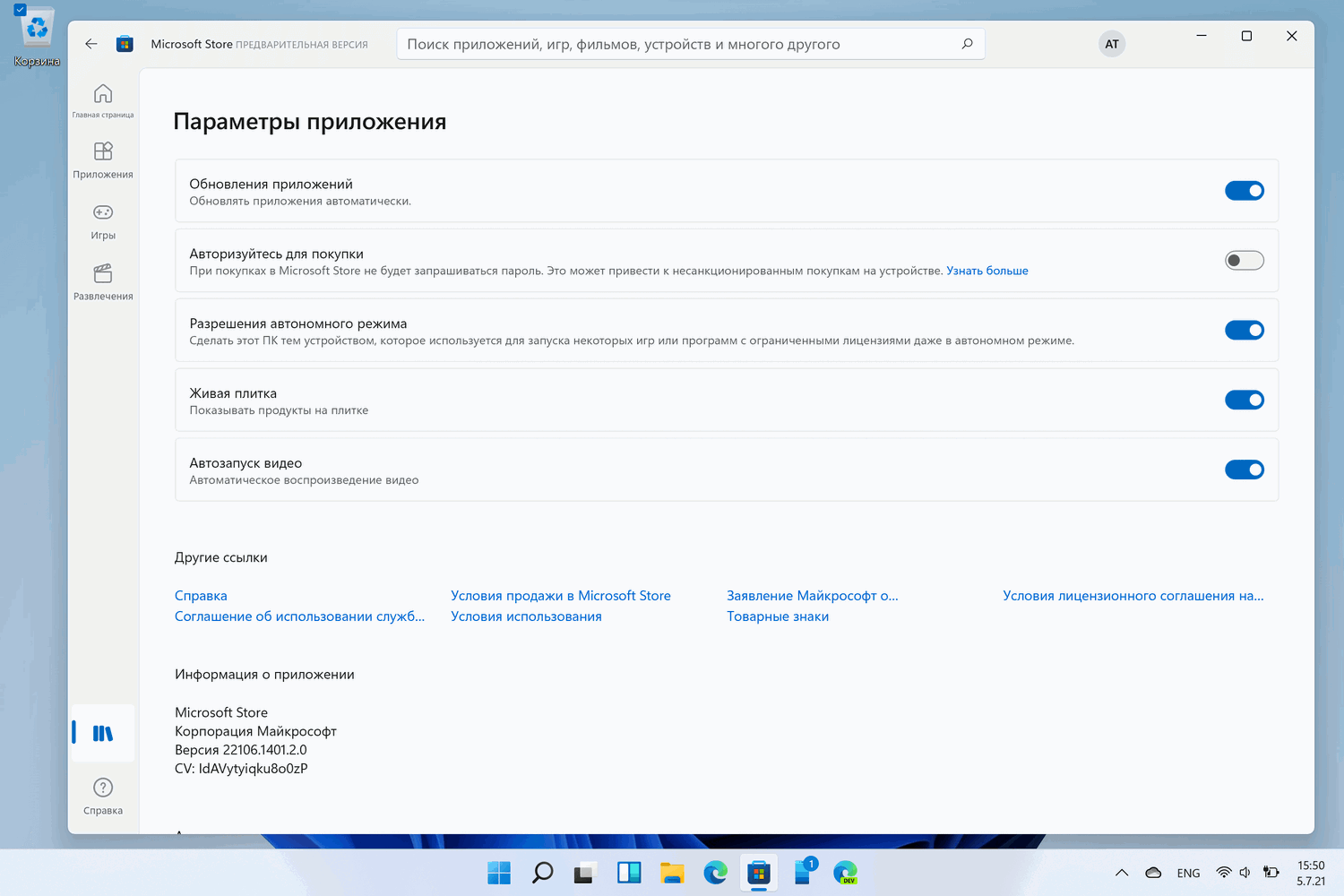Open the clock and date in taskbar
The image size is (1344, 896).
(1311, 873)
